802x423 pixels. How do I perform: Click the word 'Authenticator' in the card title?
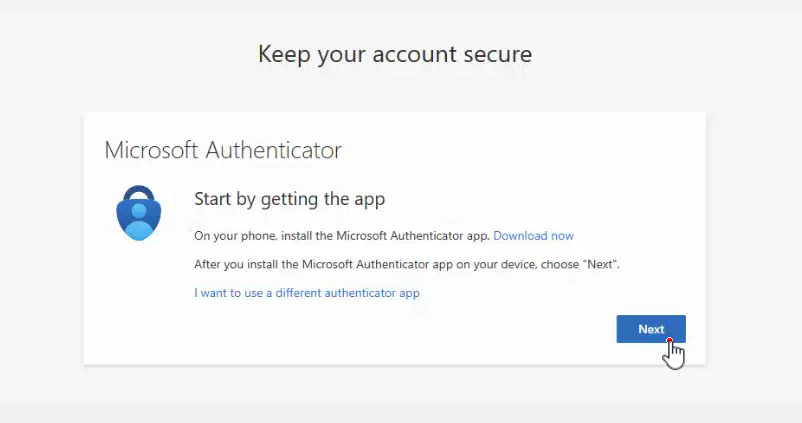pyautogui.click(x=273, y=150)
